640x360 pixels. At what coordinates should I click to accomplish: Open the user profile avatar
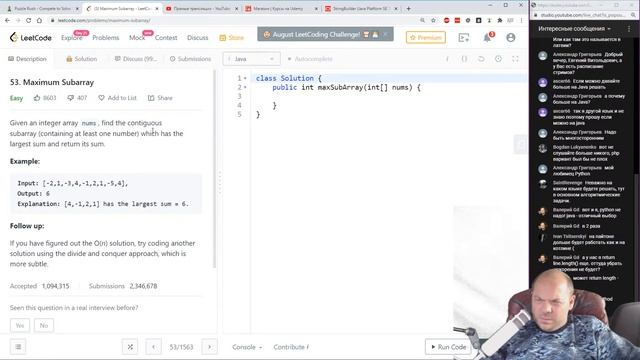511,38
